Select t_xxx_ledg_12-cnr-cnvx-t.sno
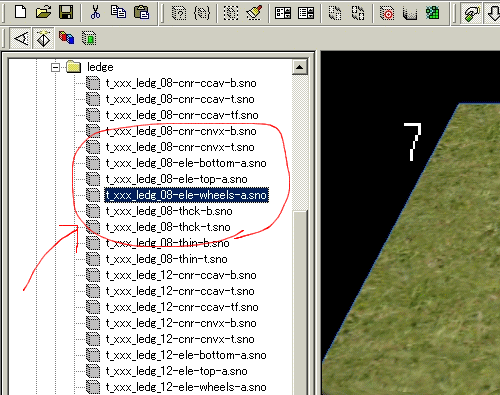The height and width of the screenshot is (395, 500). tap(180, 339)
